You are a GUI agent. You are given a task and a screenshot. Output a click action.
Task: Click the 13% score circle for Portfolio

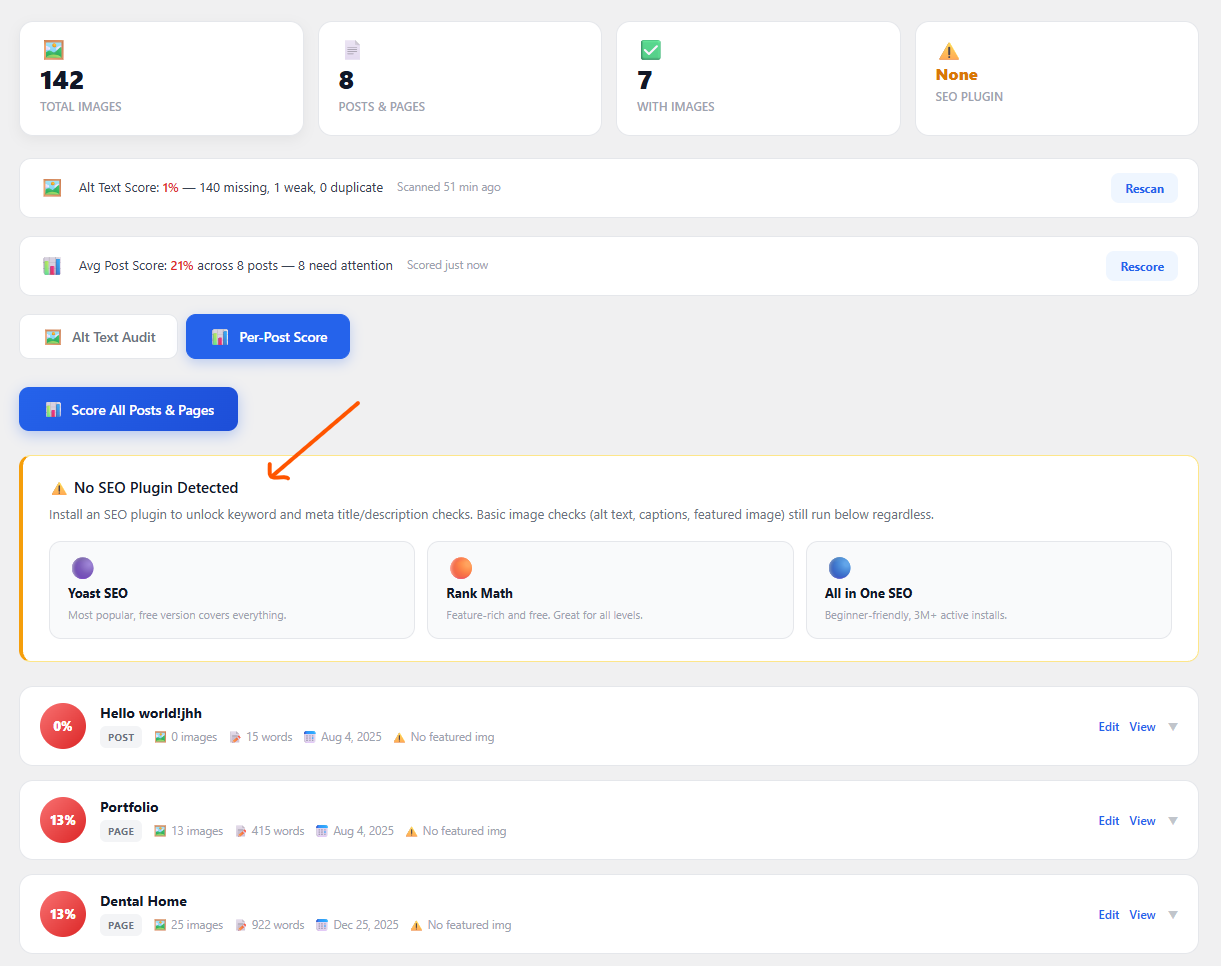[x=63, y=820]
